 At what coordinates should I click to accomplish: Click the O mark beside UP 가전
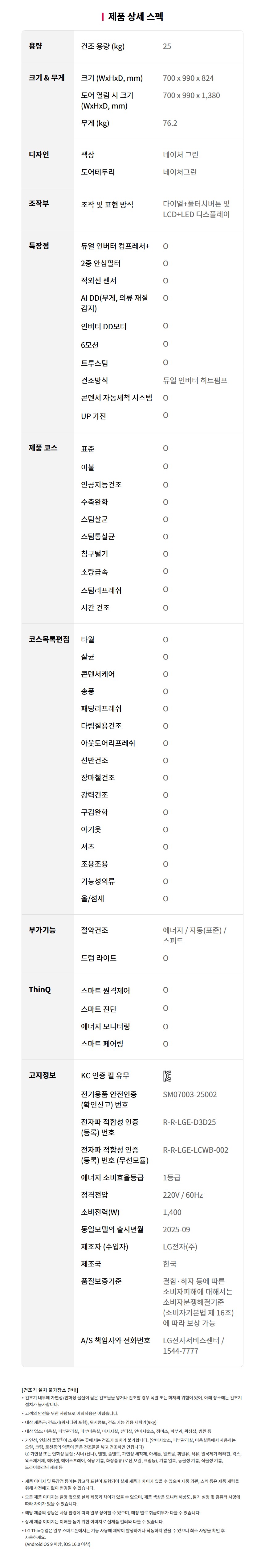166,416
